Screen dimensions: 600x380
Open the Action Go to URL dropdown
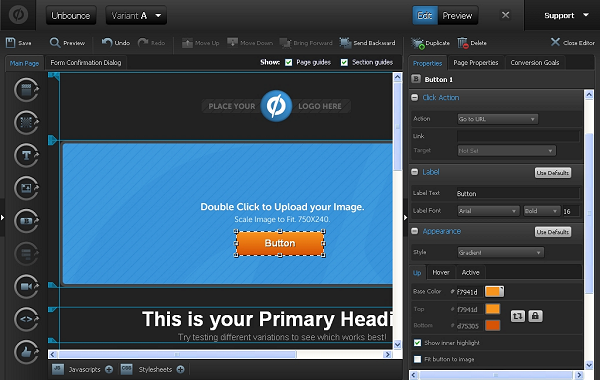[497, 119]
